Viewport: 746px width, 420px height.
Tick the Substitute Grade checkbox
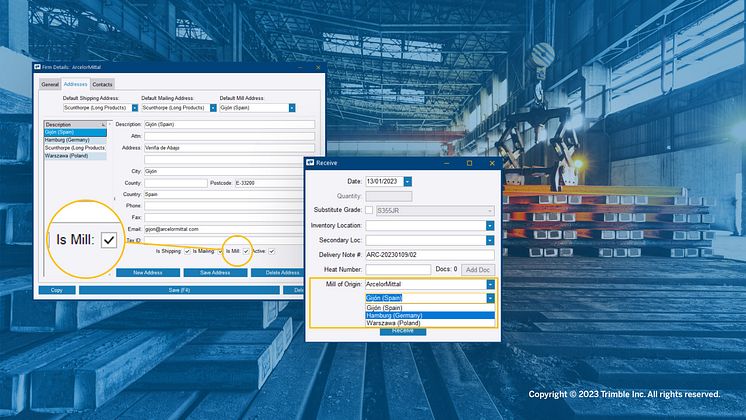coord(370,210)
